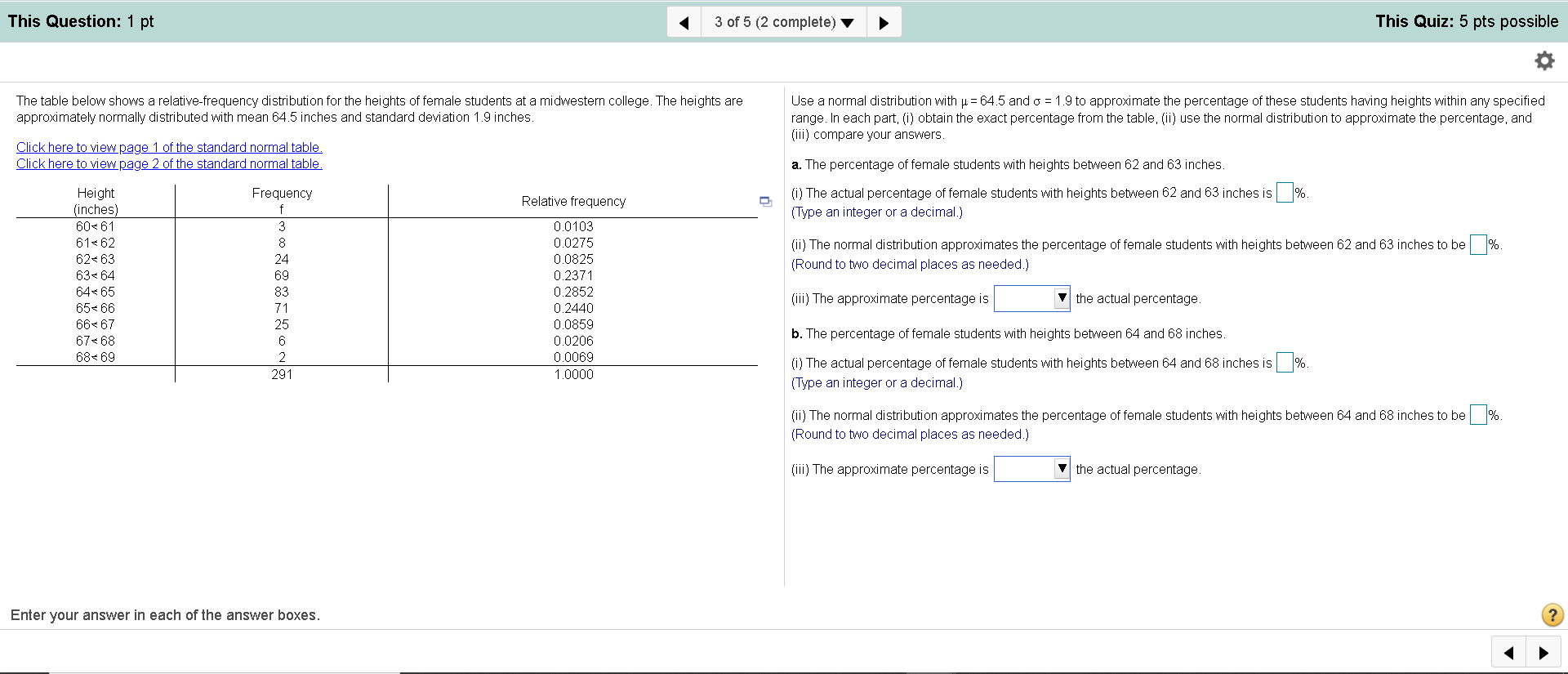Select relative frequency total 1.0000
The width and height of the screenshot is (1568, 674).
[x=573, y=374]
